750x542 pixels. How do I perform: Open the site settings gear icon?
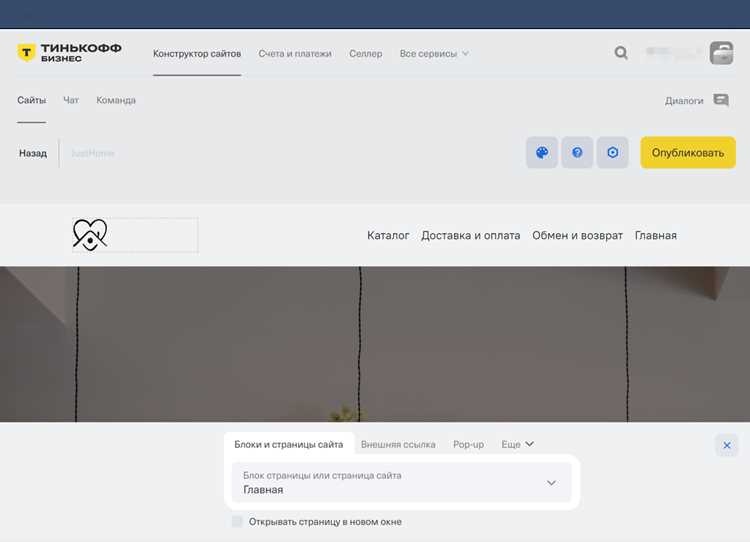pos(613,153)
